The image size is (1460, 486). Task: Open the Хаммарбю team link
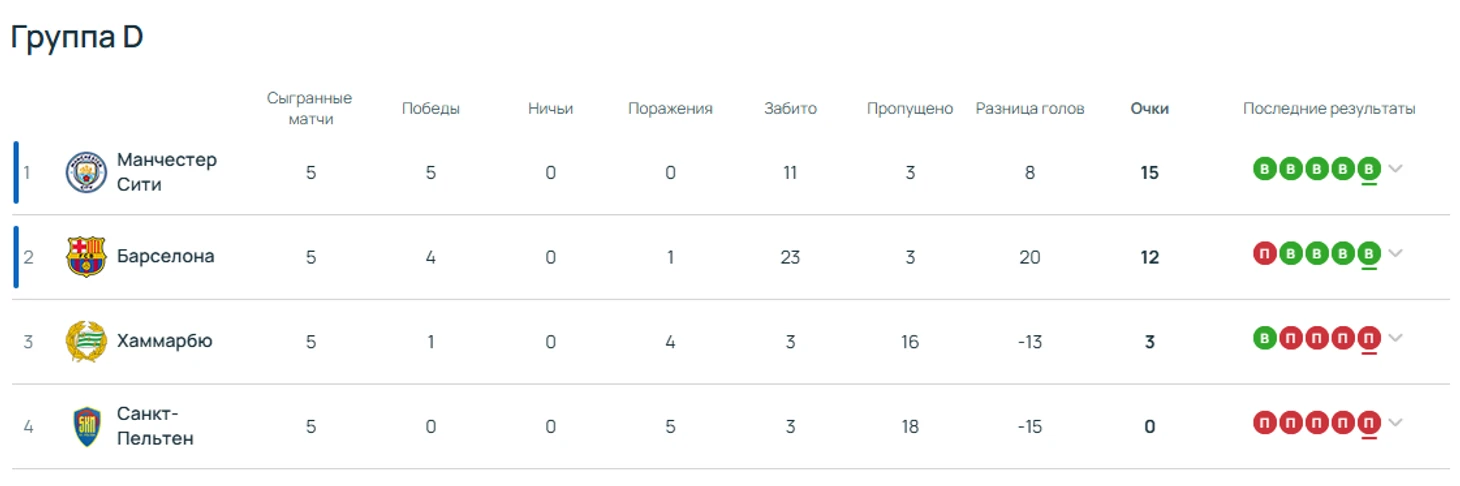click(x=165, y=341)
